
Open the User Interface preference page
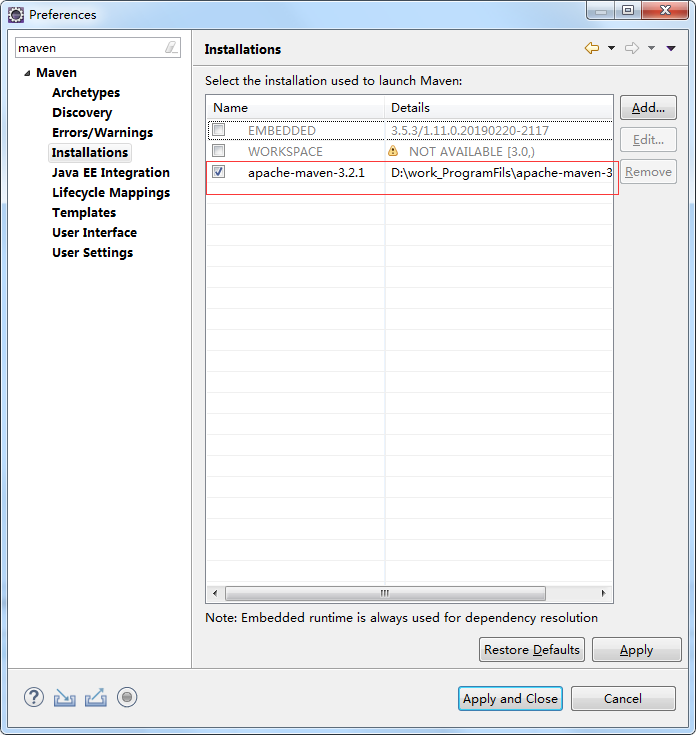tap(94, 232)
